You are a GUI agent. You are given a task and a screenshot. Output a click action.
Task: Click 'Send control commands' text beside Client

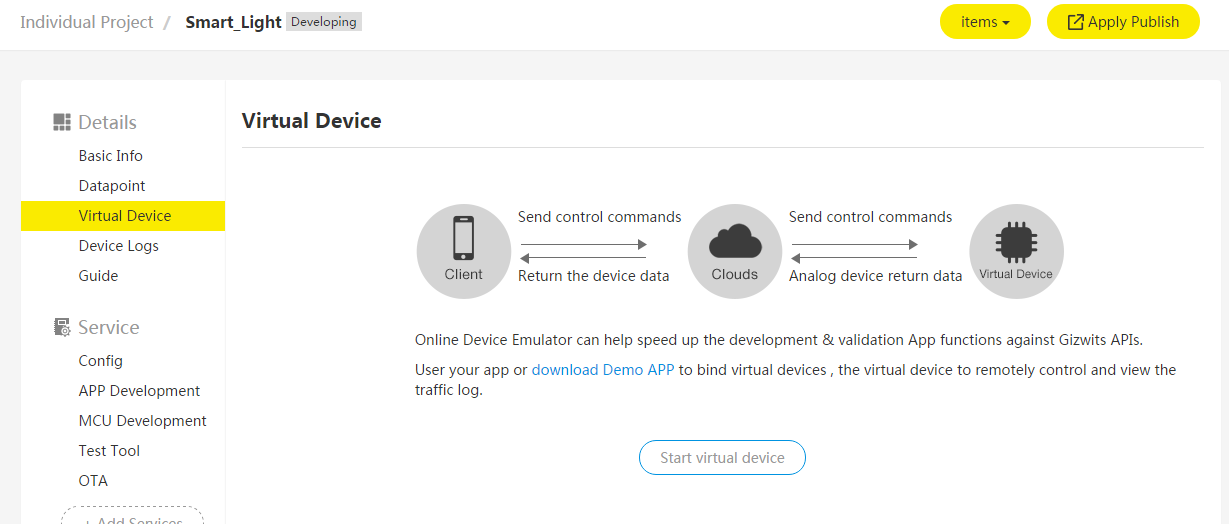[x=600, y=217]
